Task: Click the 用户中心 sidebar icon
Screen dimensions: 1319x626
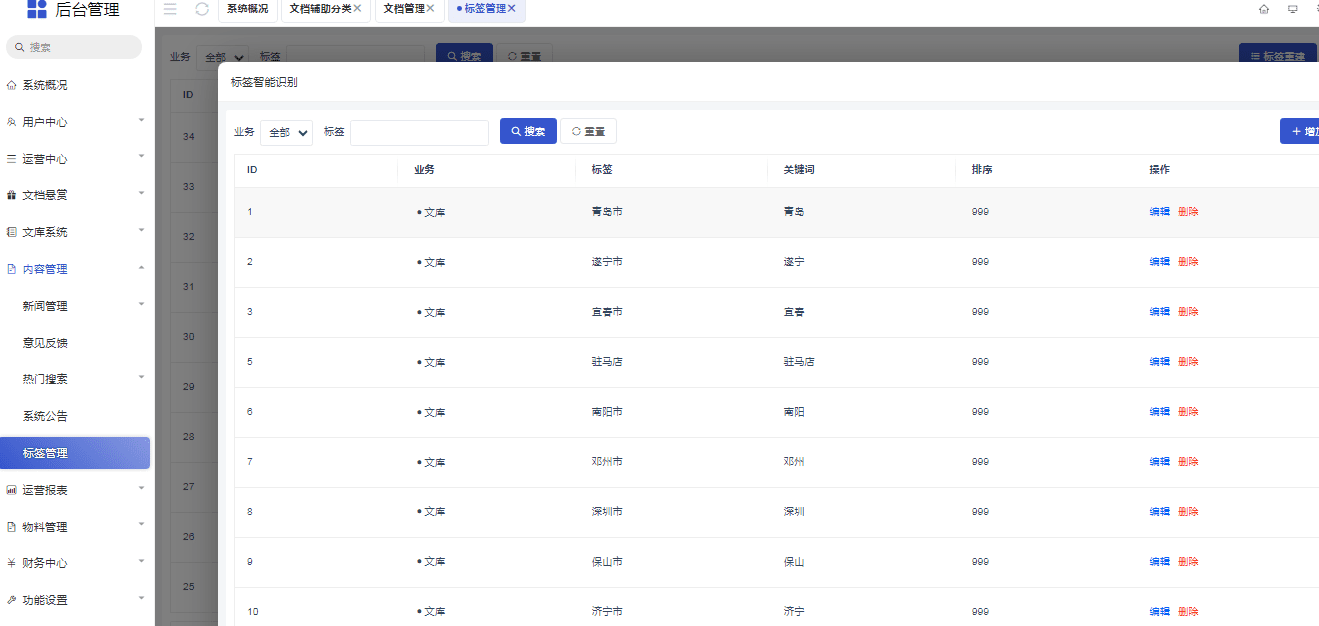Action: pos(12,122)
